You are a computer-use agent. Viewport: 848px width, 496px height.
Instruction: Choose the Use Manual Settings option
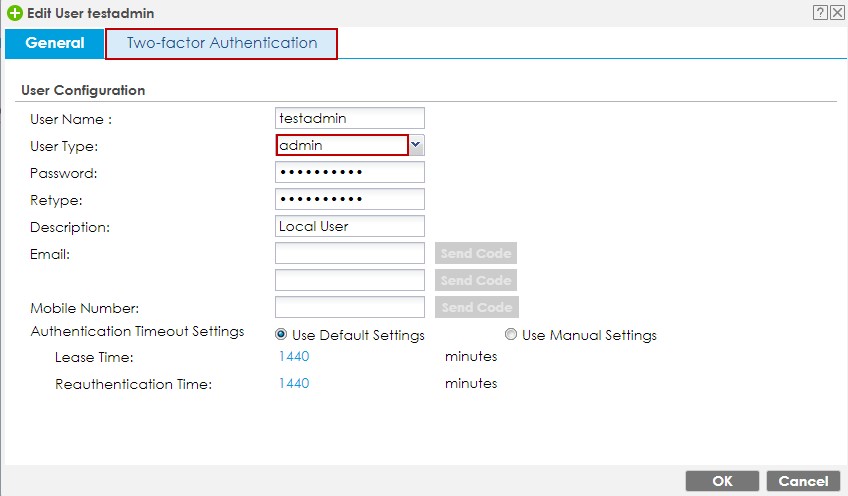(511, 335)
